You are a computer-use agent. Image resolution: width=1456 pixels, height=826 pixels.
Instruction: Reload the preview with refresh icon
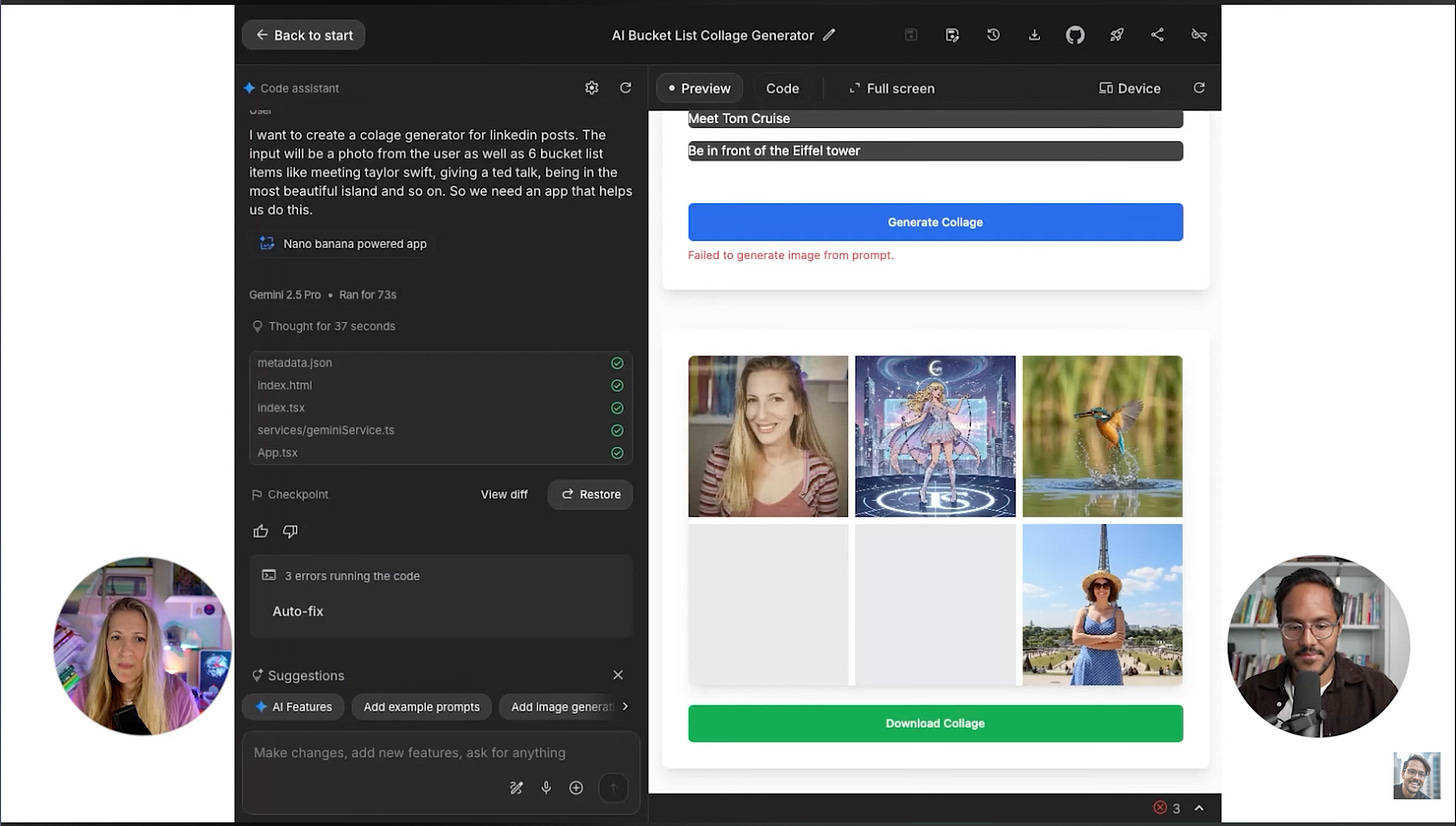point(1199,88)
